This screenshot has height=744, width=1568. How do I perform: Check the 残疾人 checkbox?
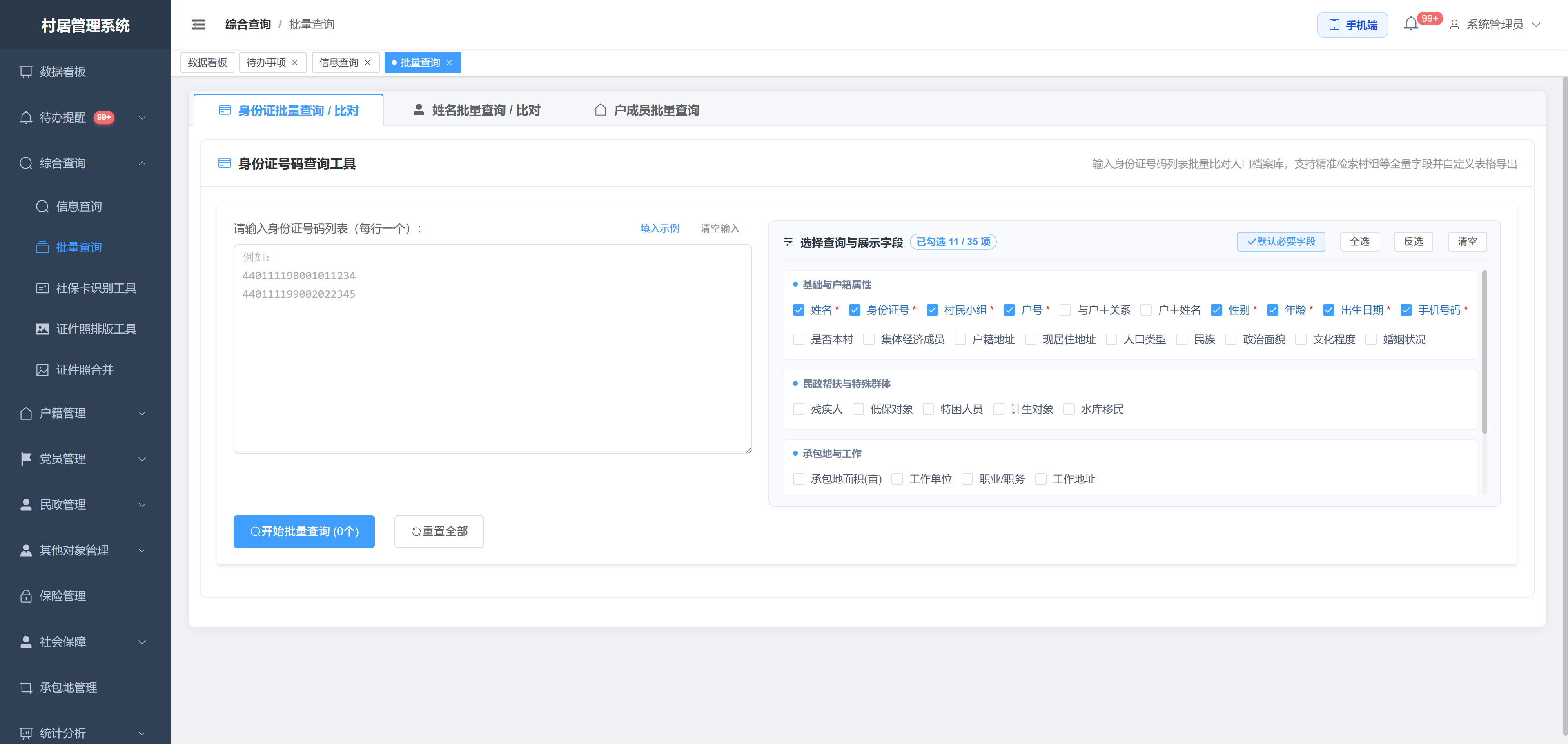click(x=799, y=410)
